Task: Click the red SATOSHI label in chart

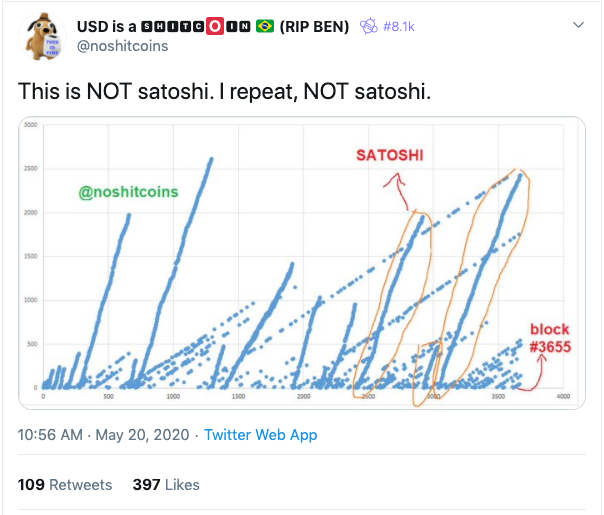Action: 389,155
